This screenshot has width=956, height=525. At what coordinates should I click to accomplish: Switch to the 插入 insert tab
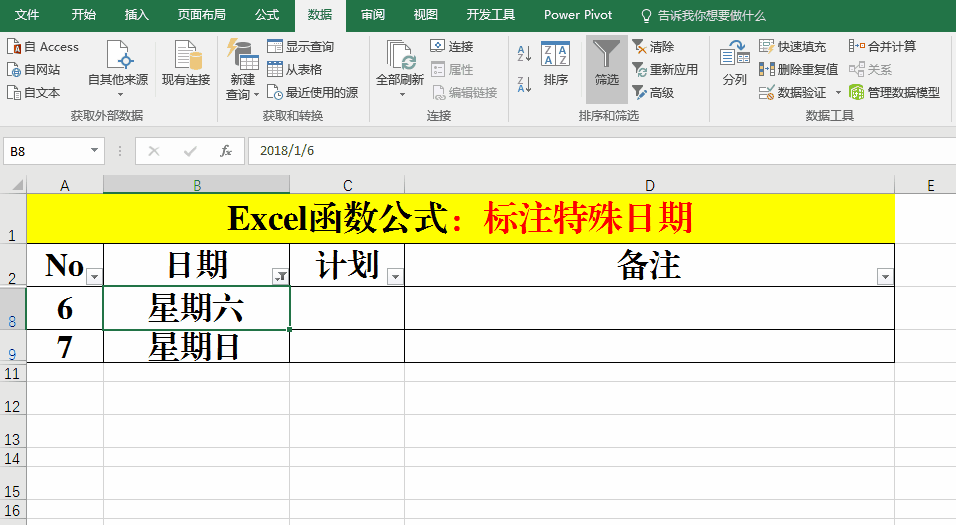coord(137,15)
